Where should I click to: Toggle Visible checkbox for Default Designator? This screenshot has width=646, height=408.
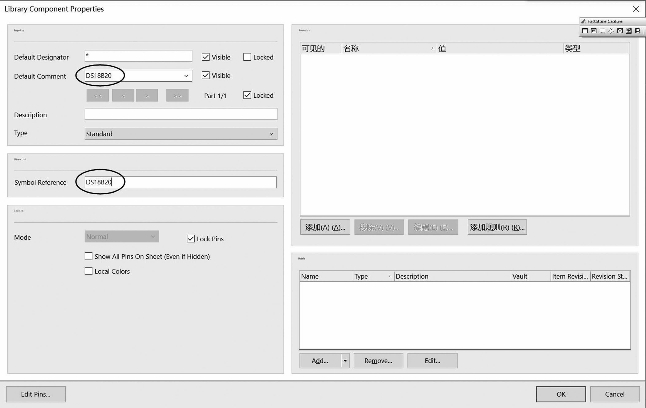[206, 57]
